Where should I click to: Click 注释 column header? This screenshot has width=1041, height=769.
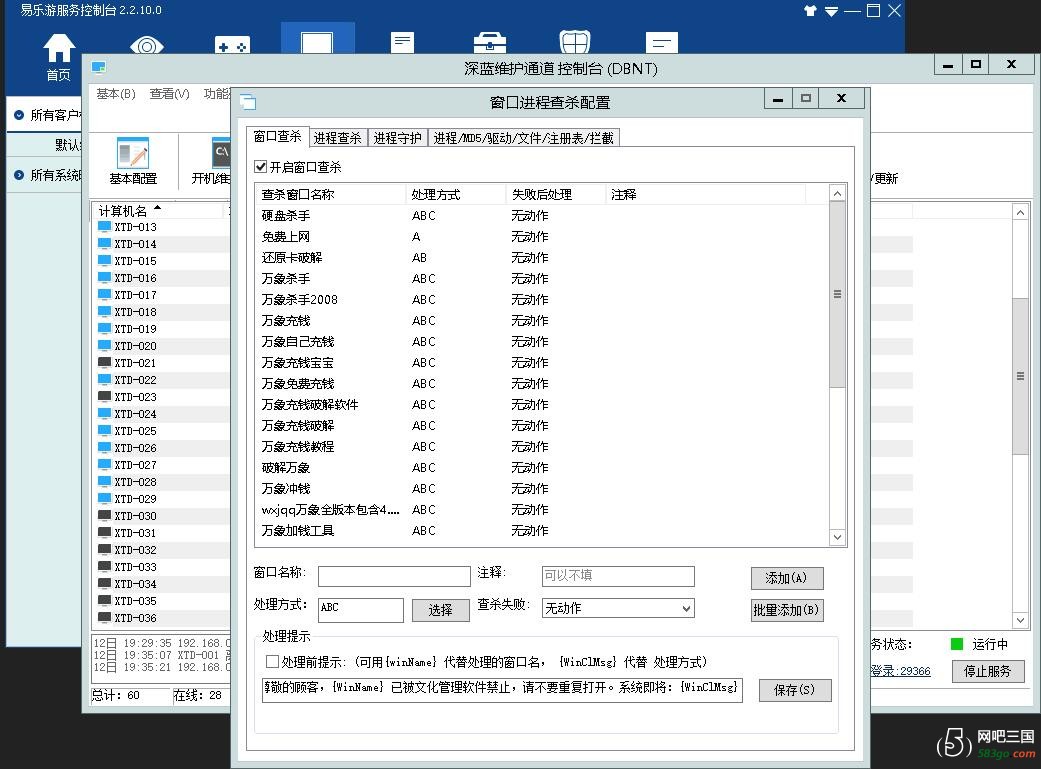706,195
